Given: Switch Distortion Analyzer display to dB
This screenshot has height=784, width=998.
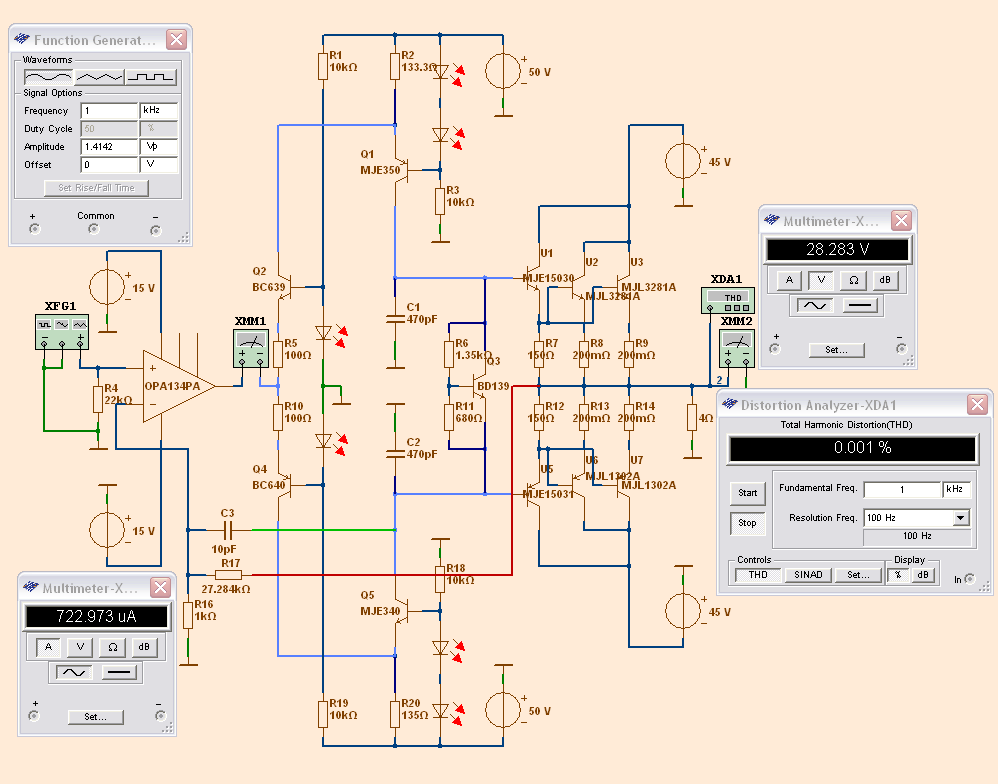Looking at the screenshot, I should [922, 575].
